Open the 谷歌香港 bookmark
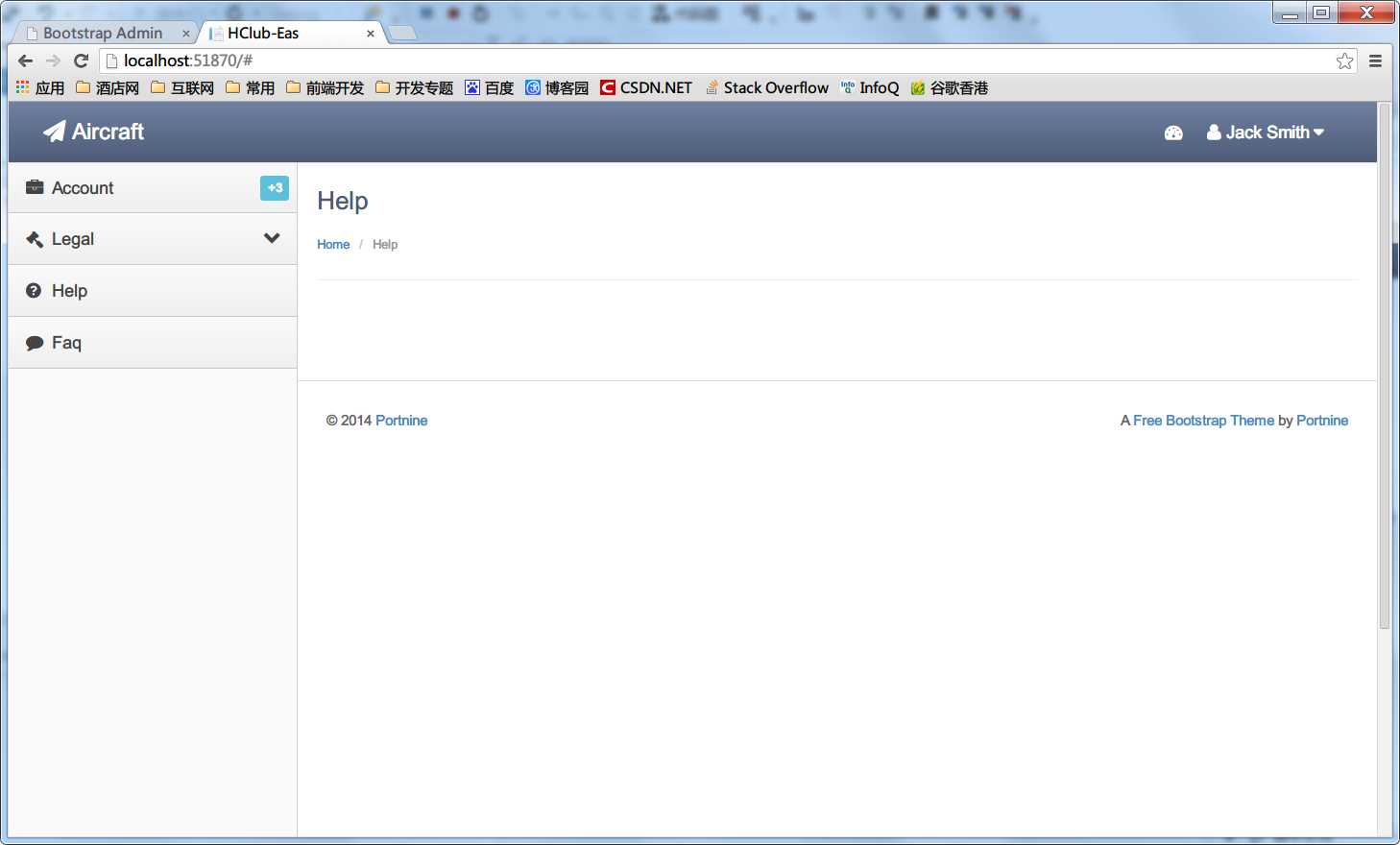Viewport: 1400px width, 845px height. (949, 87)
